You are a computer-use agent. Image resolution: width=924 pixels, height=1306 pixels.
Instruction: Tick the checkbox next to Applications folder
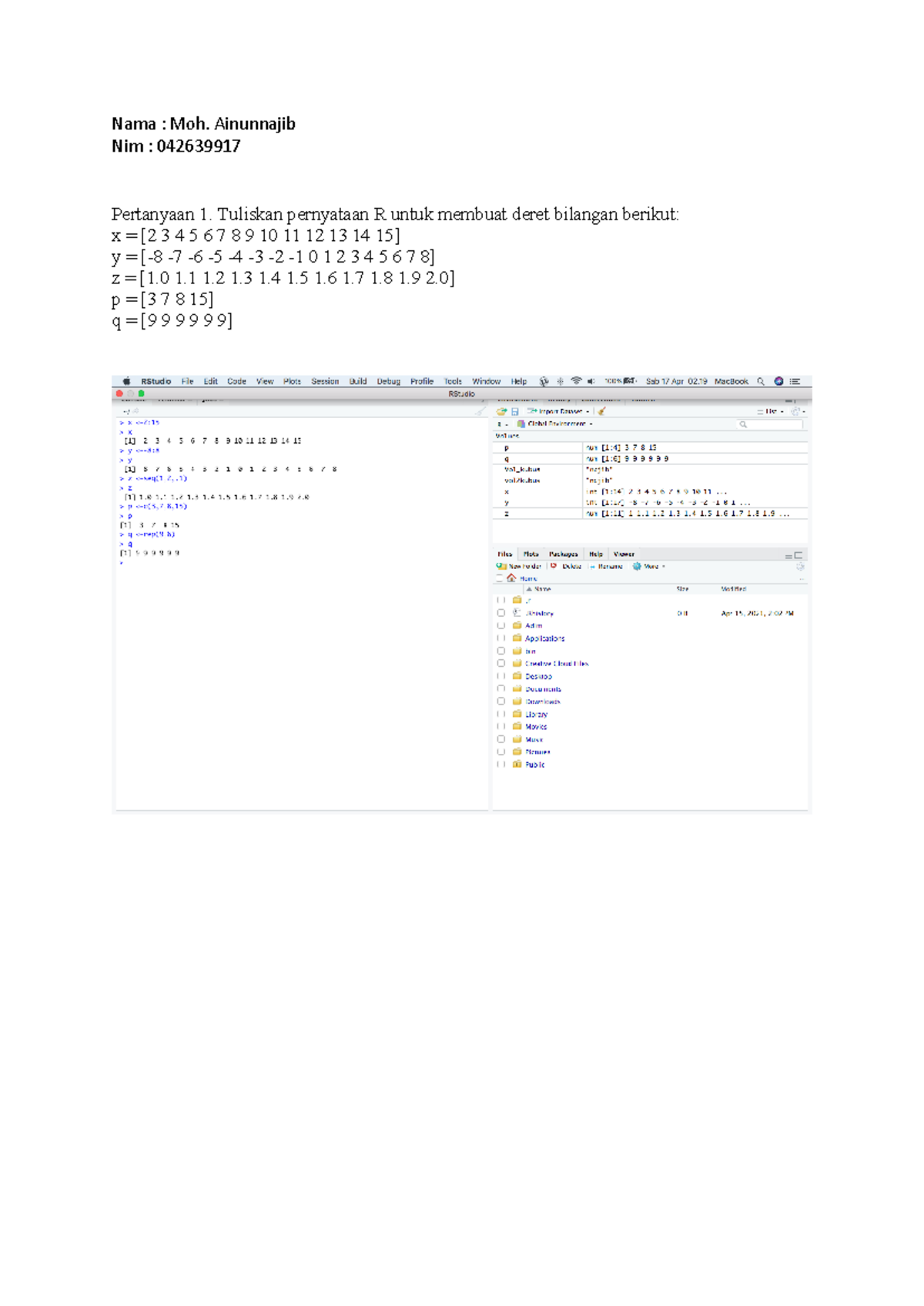(501, 638)
